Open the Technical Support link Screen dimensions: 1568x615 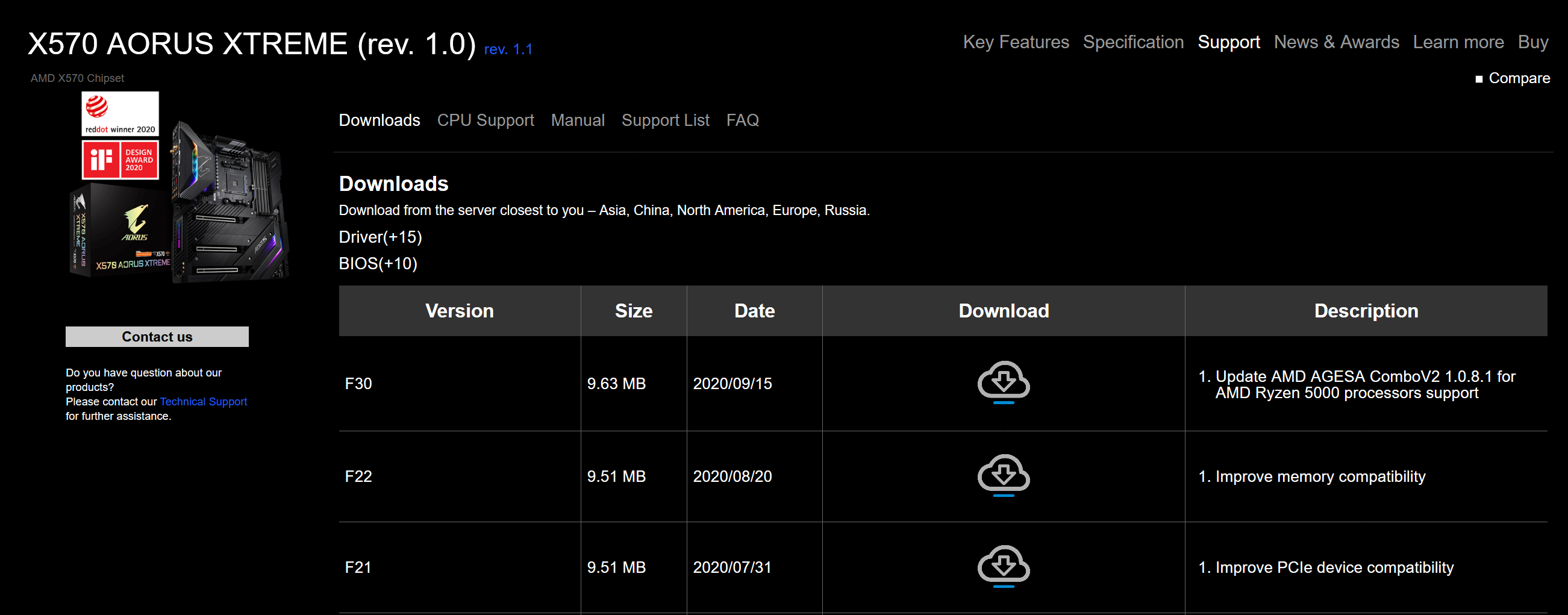204,401
